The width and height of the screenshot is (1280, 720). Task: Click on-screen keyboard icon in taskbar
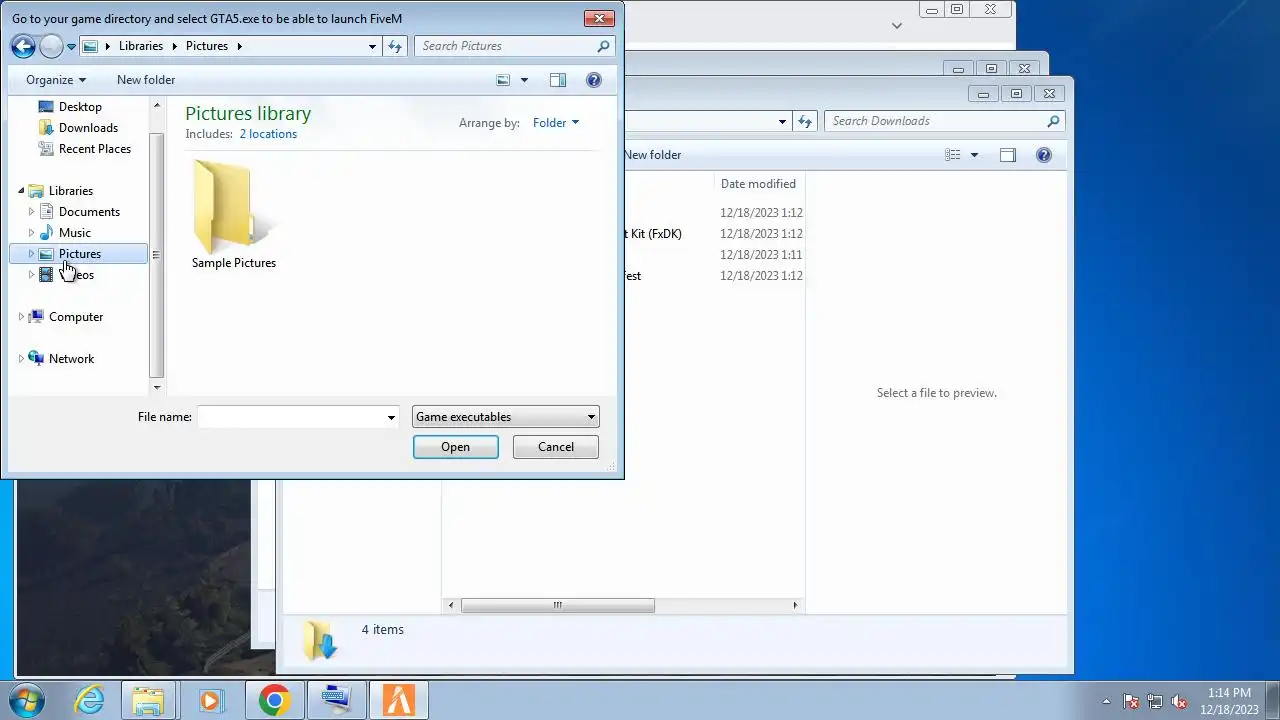click(x=336, y=700)
